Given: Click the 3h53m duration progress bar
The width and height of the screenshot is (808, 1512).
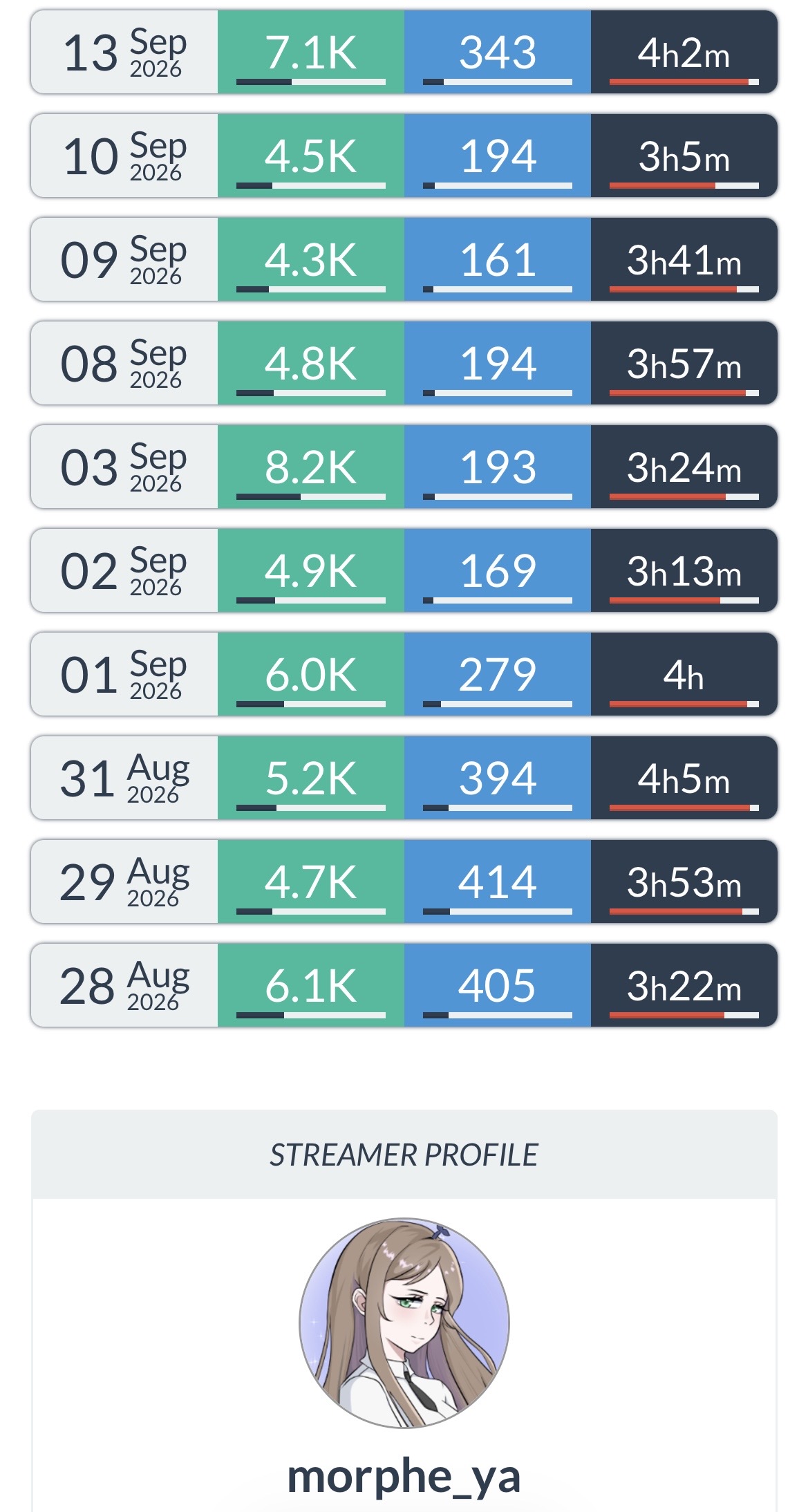Looking at the screenshot, I should (684, 911).
